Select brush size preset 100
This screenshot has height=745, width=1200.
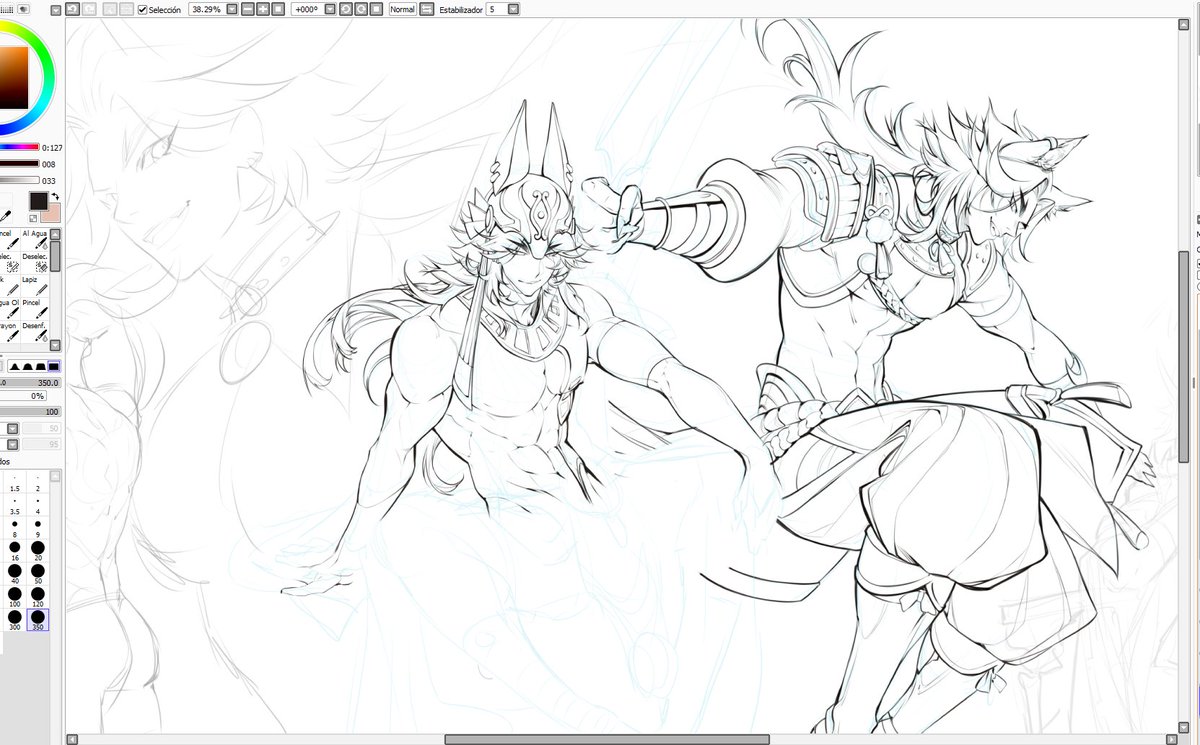coord(14,597)
